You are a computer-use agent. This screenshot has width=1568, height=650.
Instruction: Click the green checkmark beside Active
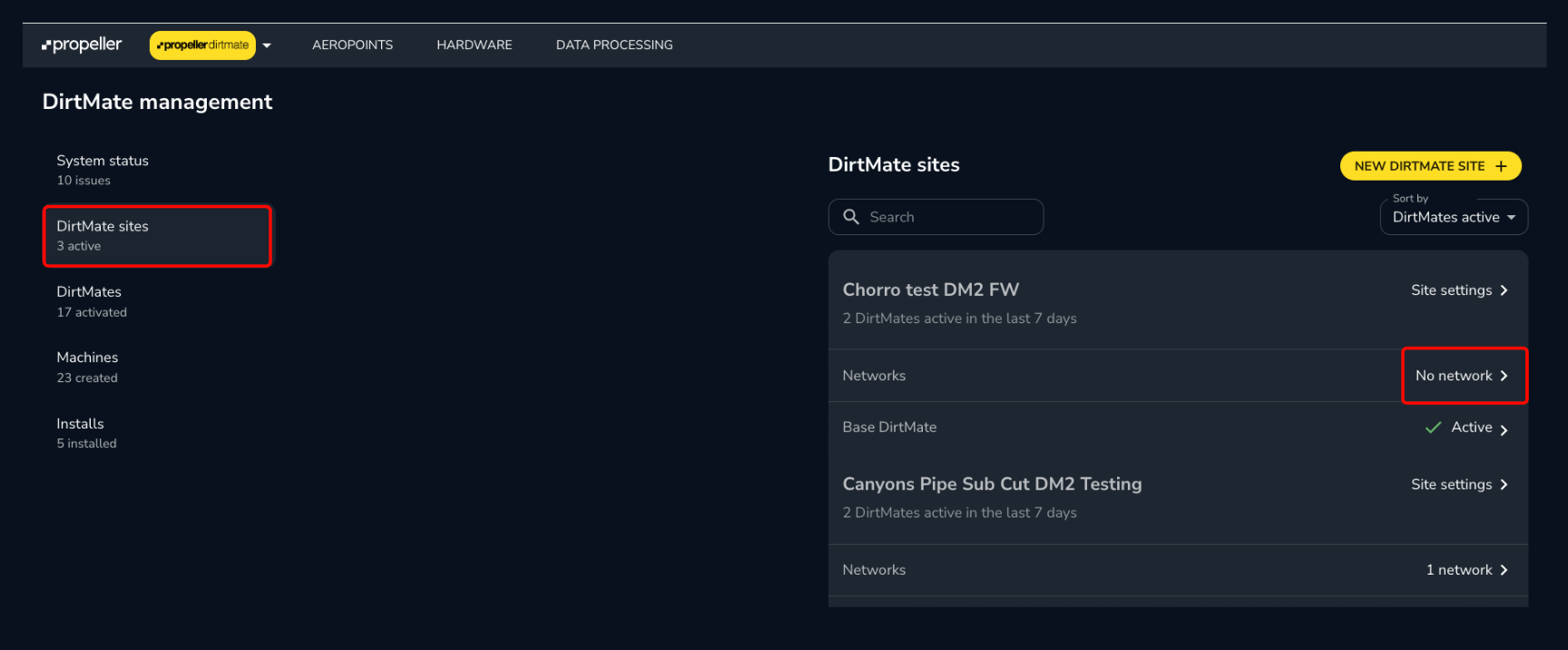(1434, 428)
